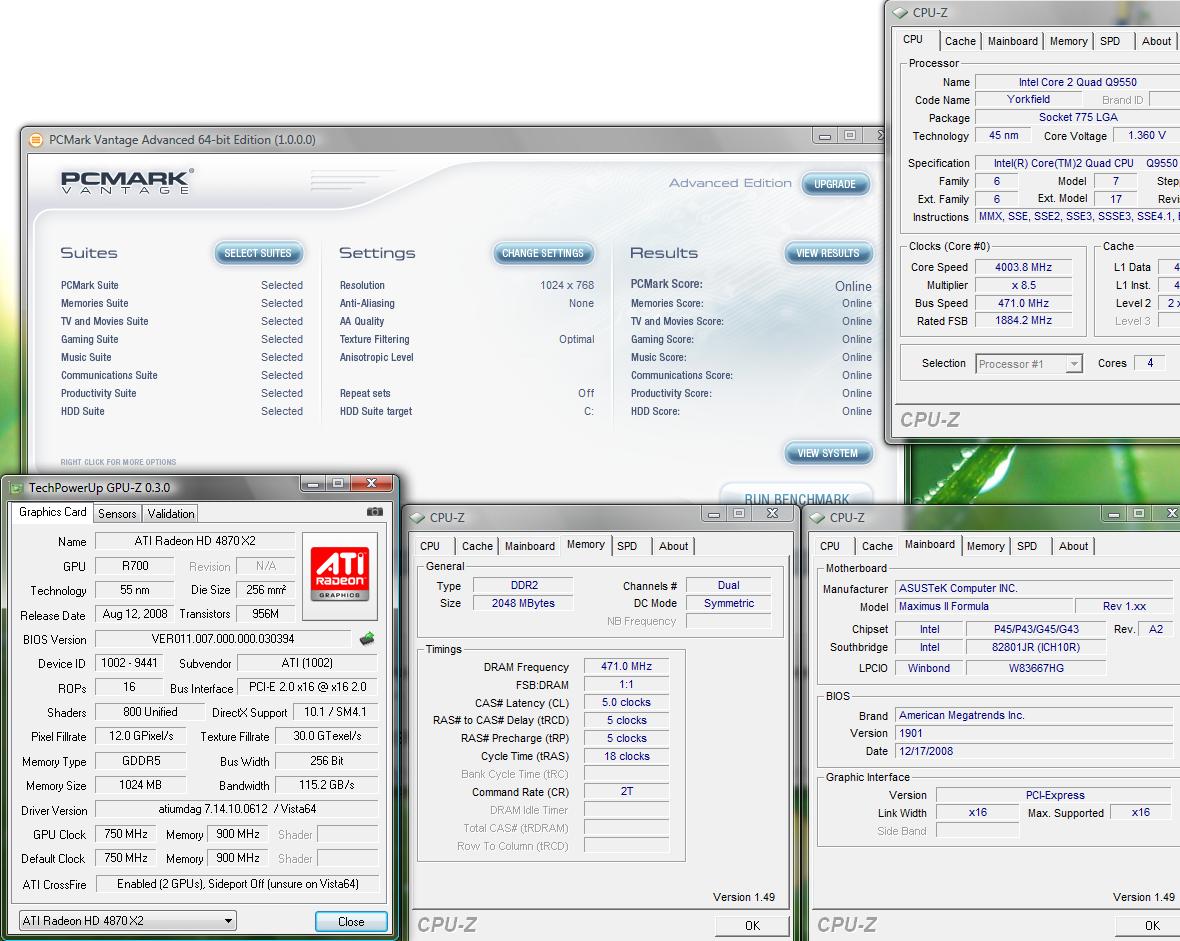Viewport: 1180px width, 941px height.
Task: Minimize the CPU-Z Memory window
Action: click(x=714, y=514)
